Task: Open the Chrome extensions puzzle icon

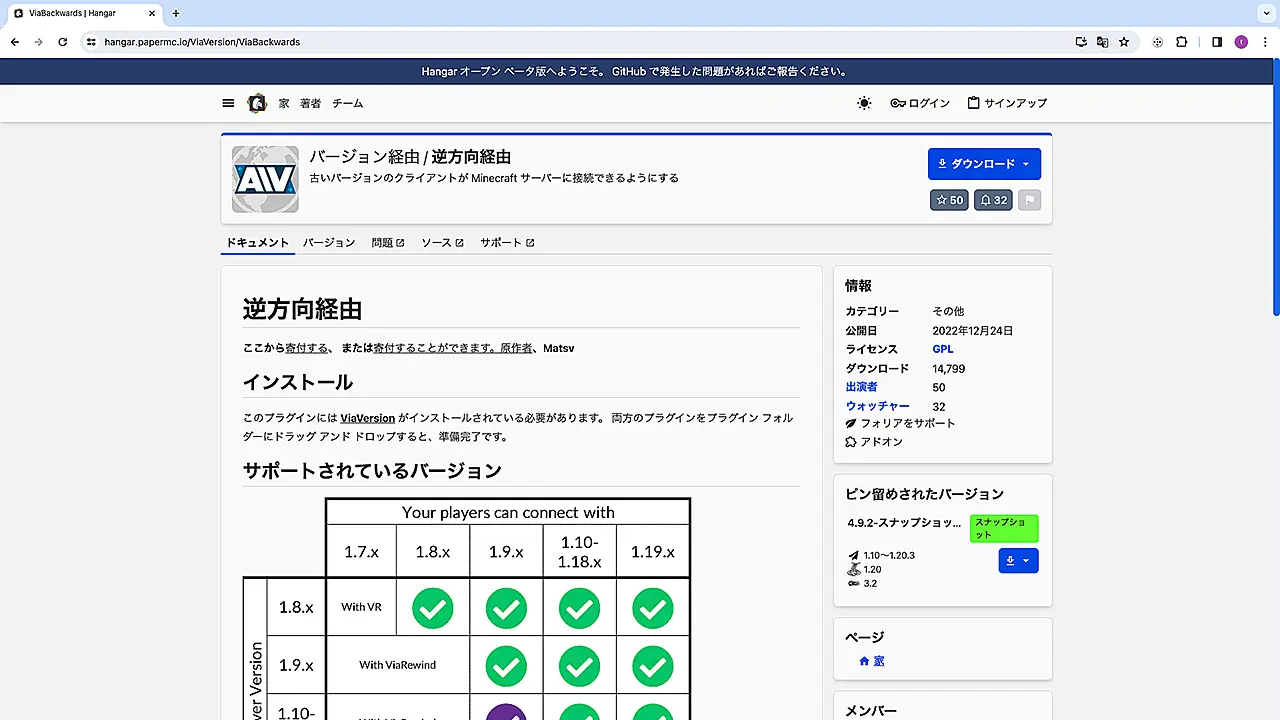Action: (x=1181, y=42)
